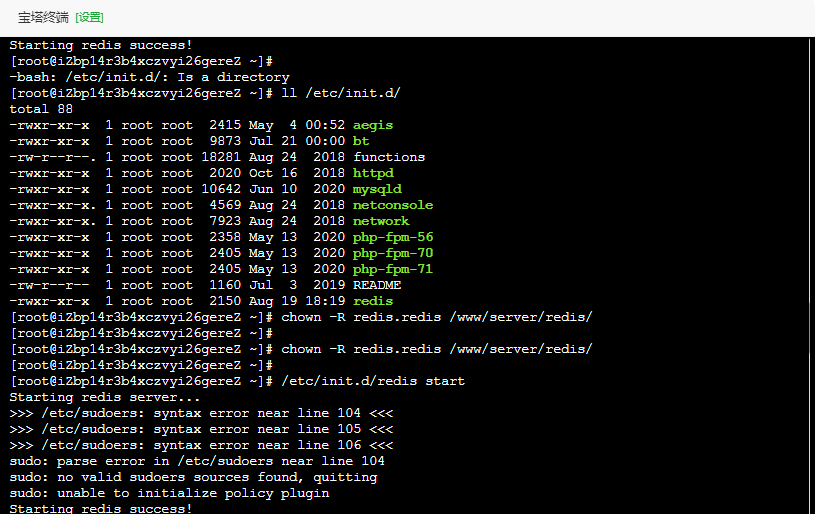
Task: Click the redis file name in listing
Action: 373,301
